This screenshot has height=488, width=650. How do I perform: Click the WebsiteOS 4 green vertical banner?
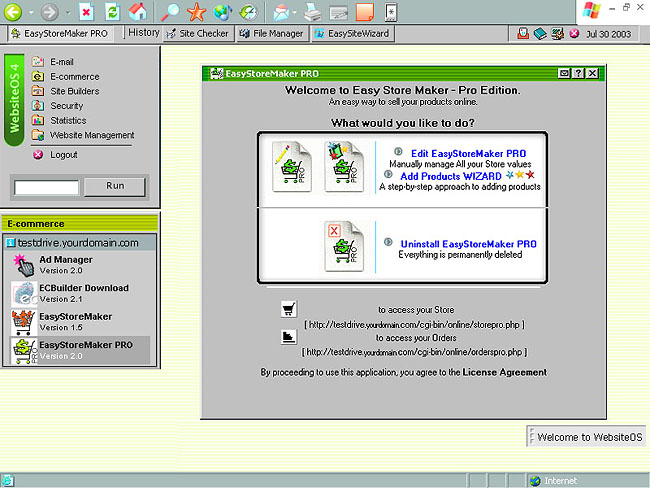[x=15, y=100]
